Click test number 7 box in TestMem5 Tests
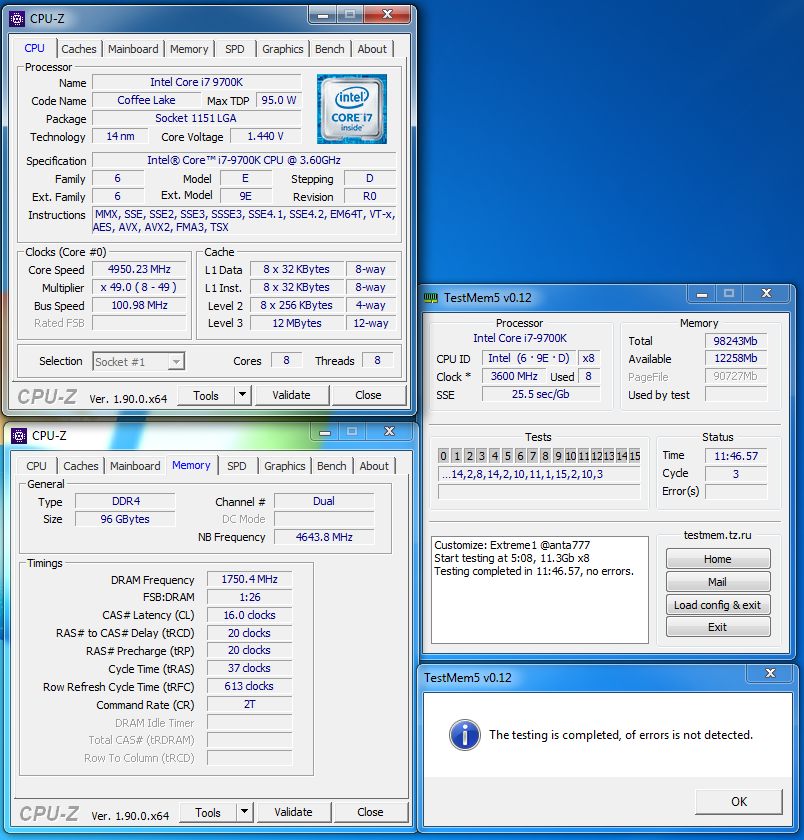Screen dimensions: 804x840 tap(533, 456)
